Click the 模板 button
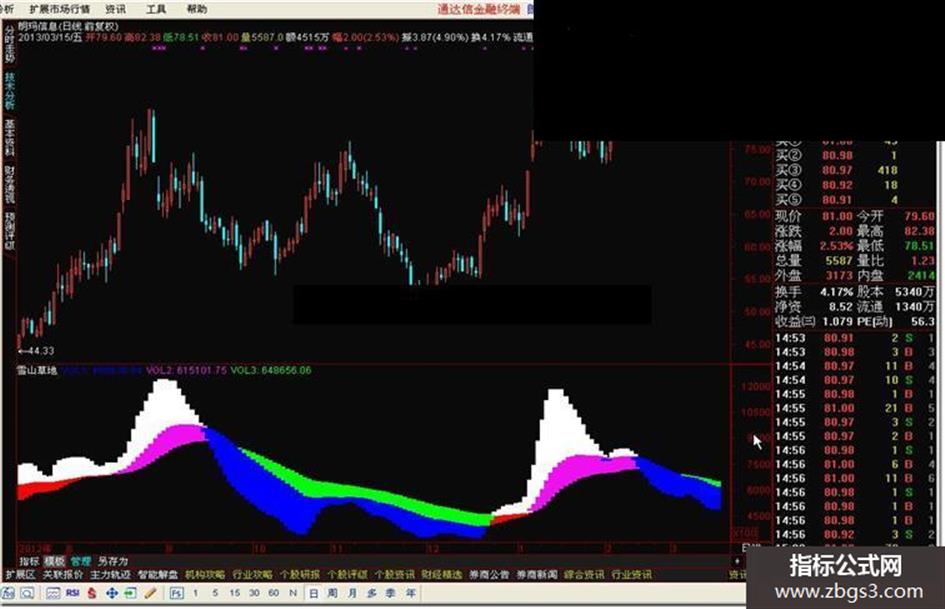The height and width of the screenshot is (609, 945). click(x=54, y=561)
